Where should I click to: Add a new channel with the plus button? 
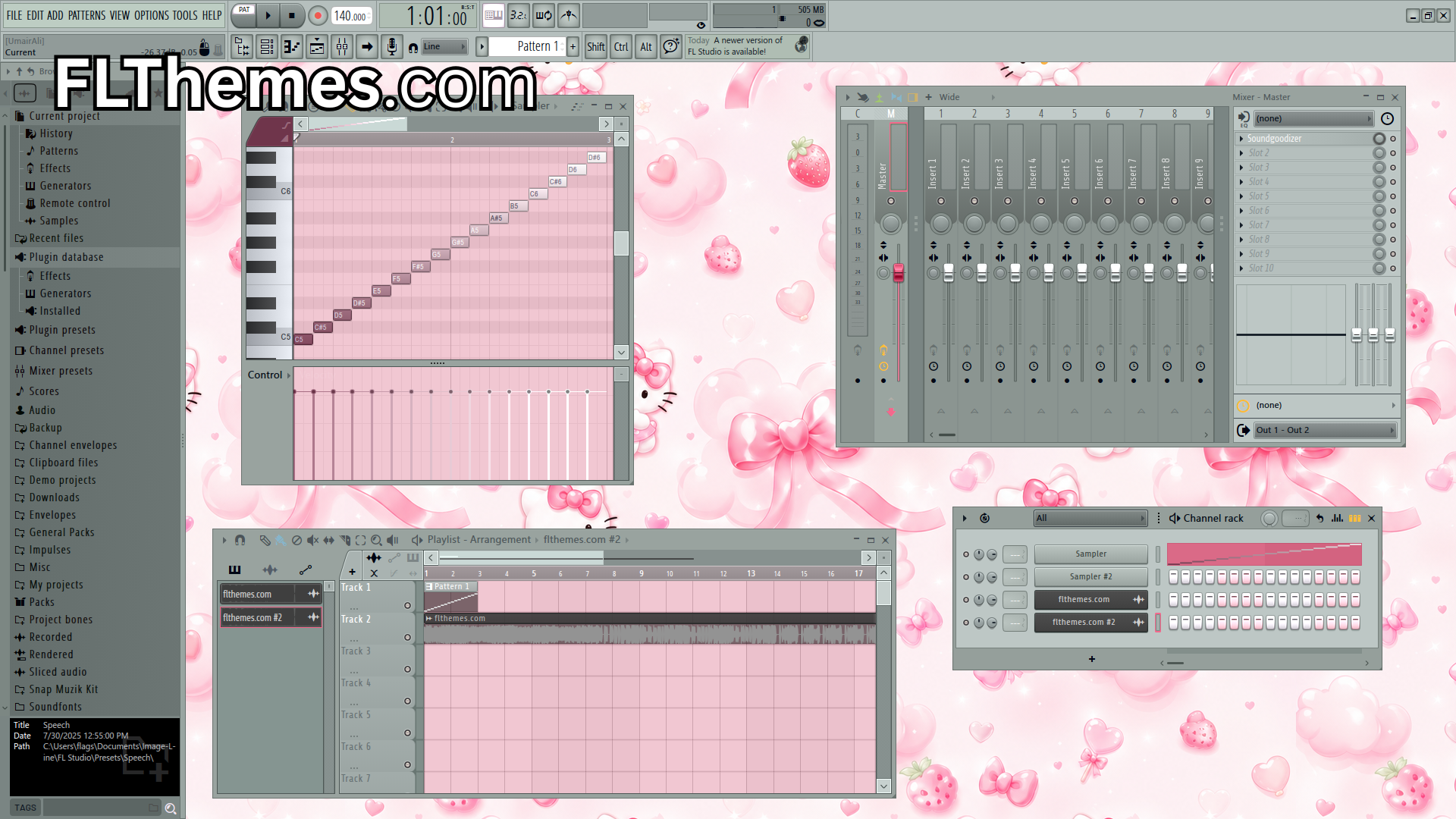click(x=1091, y=659)
